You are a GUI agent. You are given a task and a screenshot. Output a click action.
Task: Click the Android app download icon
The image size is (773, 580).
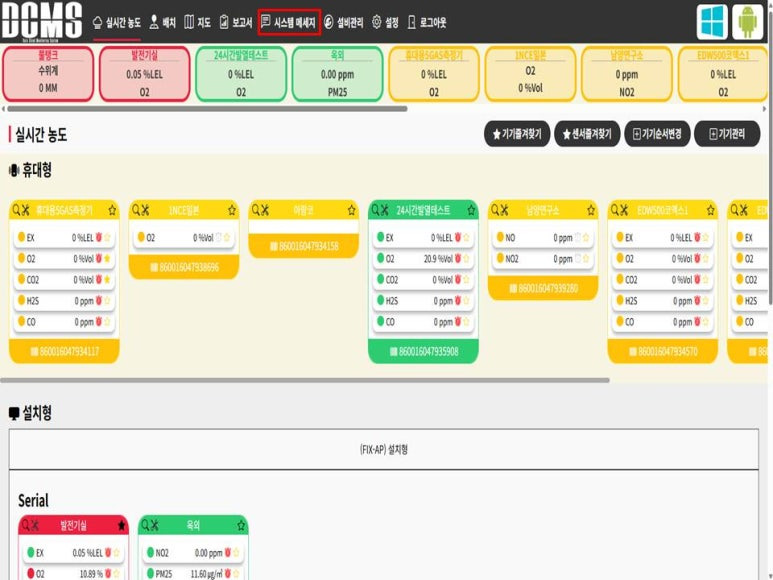[748, 22]
